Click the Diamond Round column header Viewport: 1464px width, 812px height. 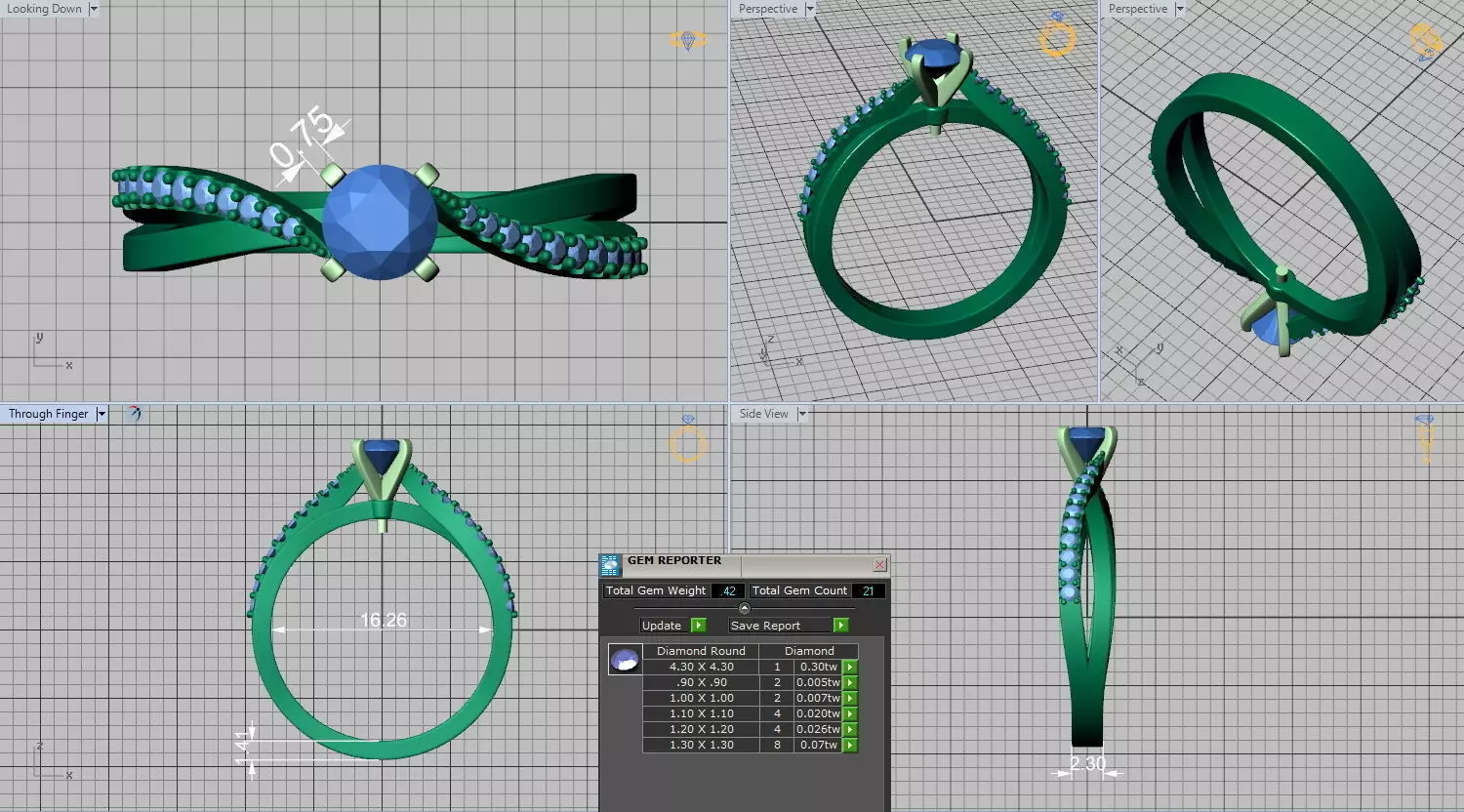pos(701,651)
